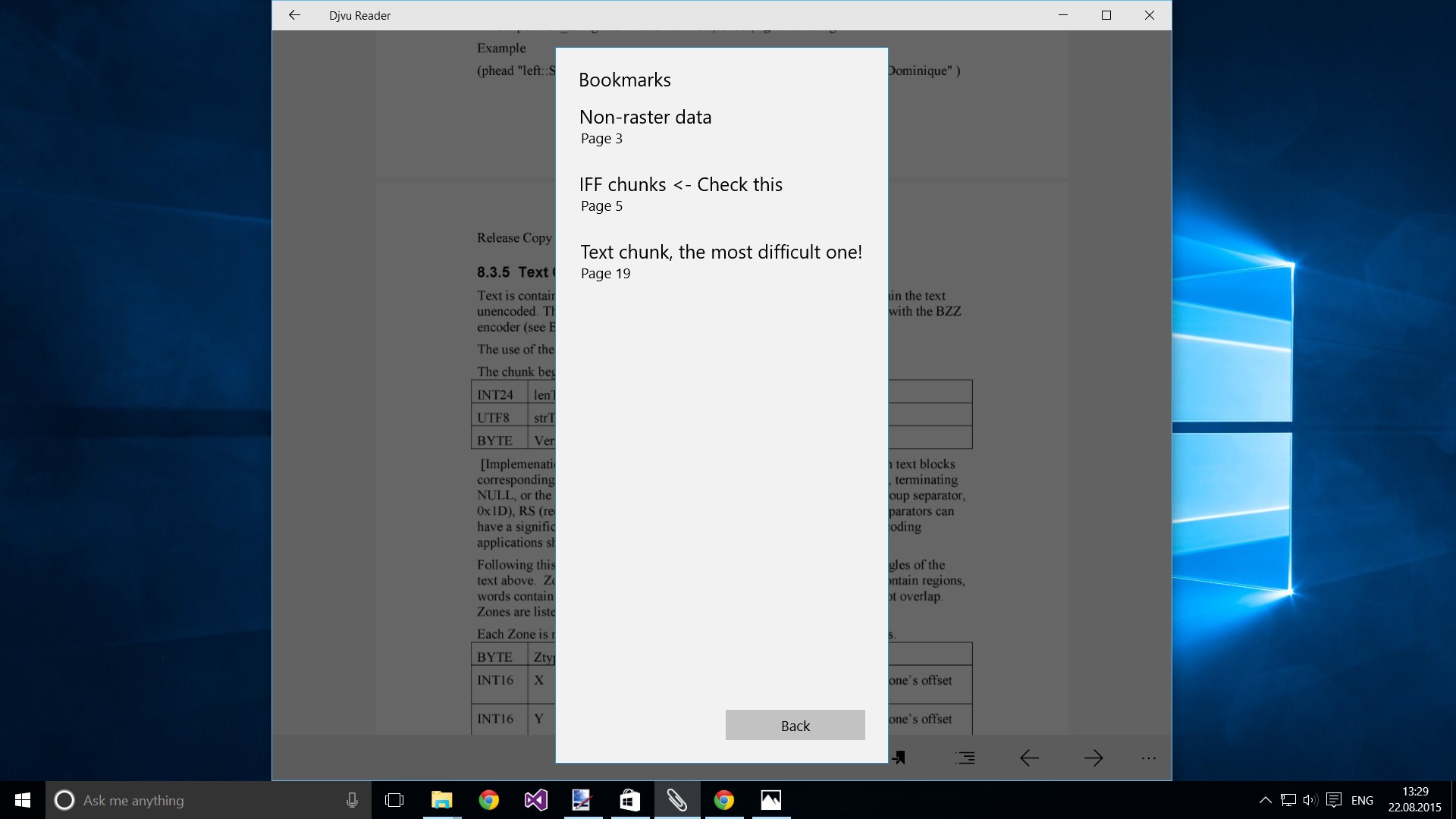The height and width of the screenshot is (819, 1456).
Task: Select the Visual Studio taskbar icon
Action: tap(535, 799)
